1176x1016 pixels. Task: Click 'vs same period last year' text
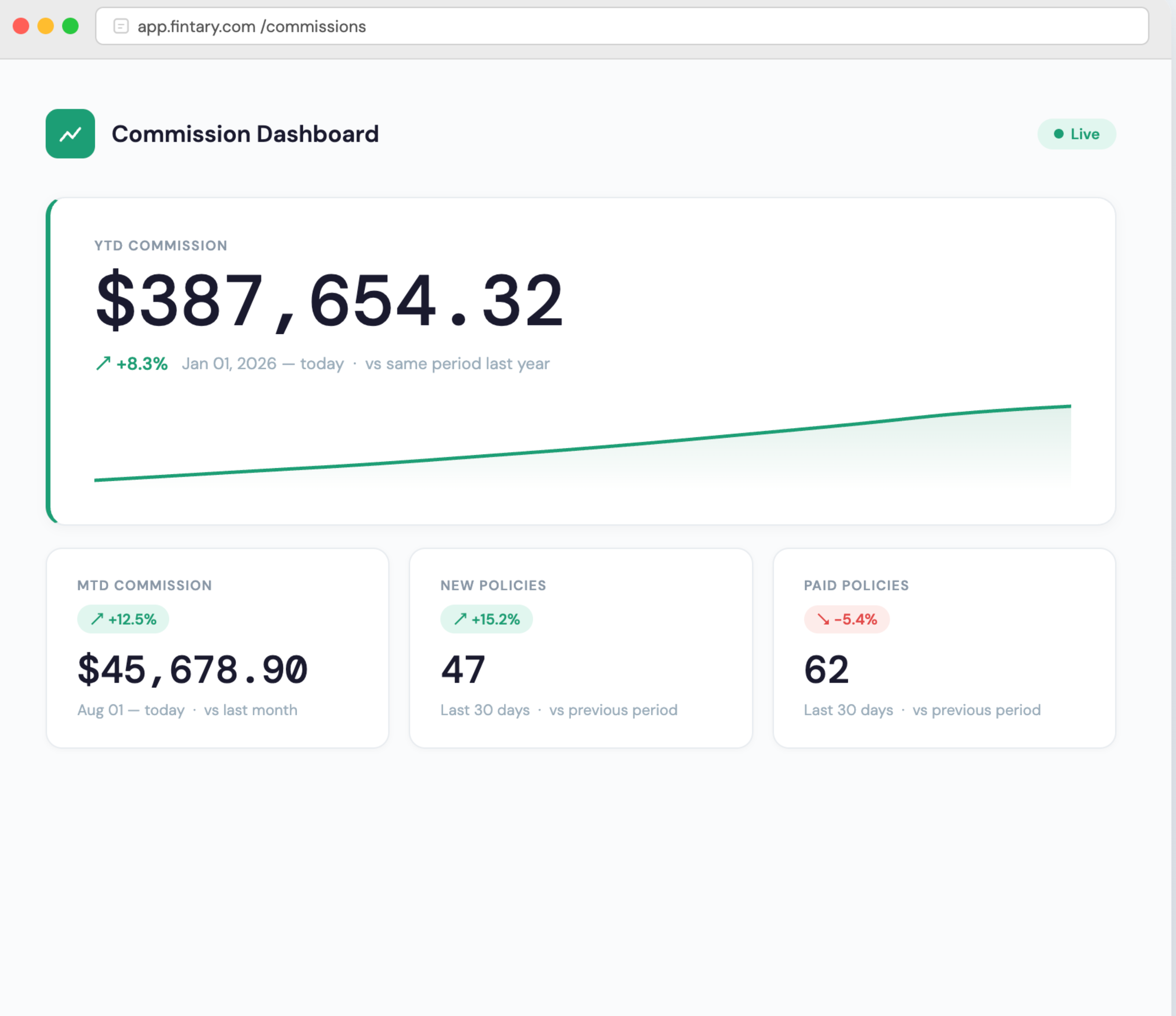pyautogui.click(x=457, y=364)
